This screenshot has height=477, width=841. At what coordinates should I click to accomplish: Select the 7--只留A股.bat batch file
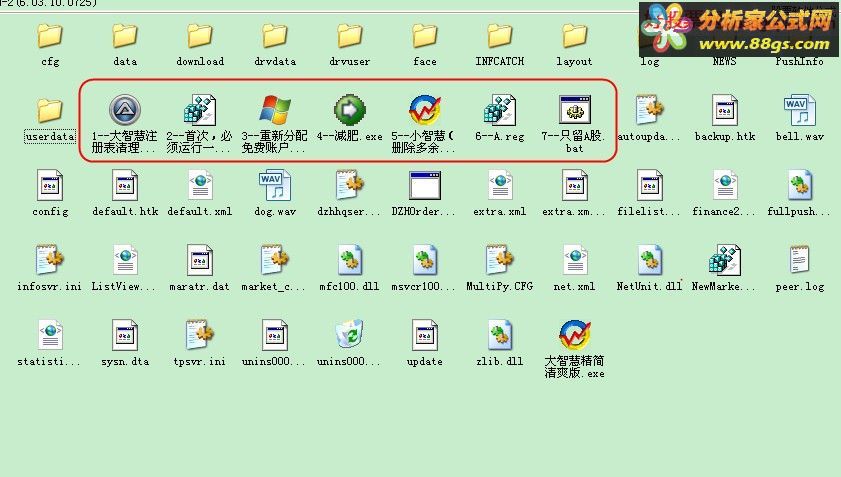pos(574,111)
